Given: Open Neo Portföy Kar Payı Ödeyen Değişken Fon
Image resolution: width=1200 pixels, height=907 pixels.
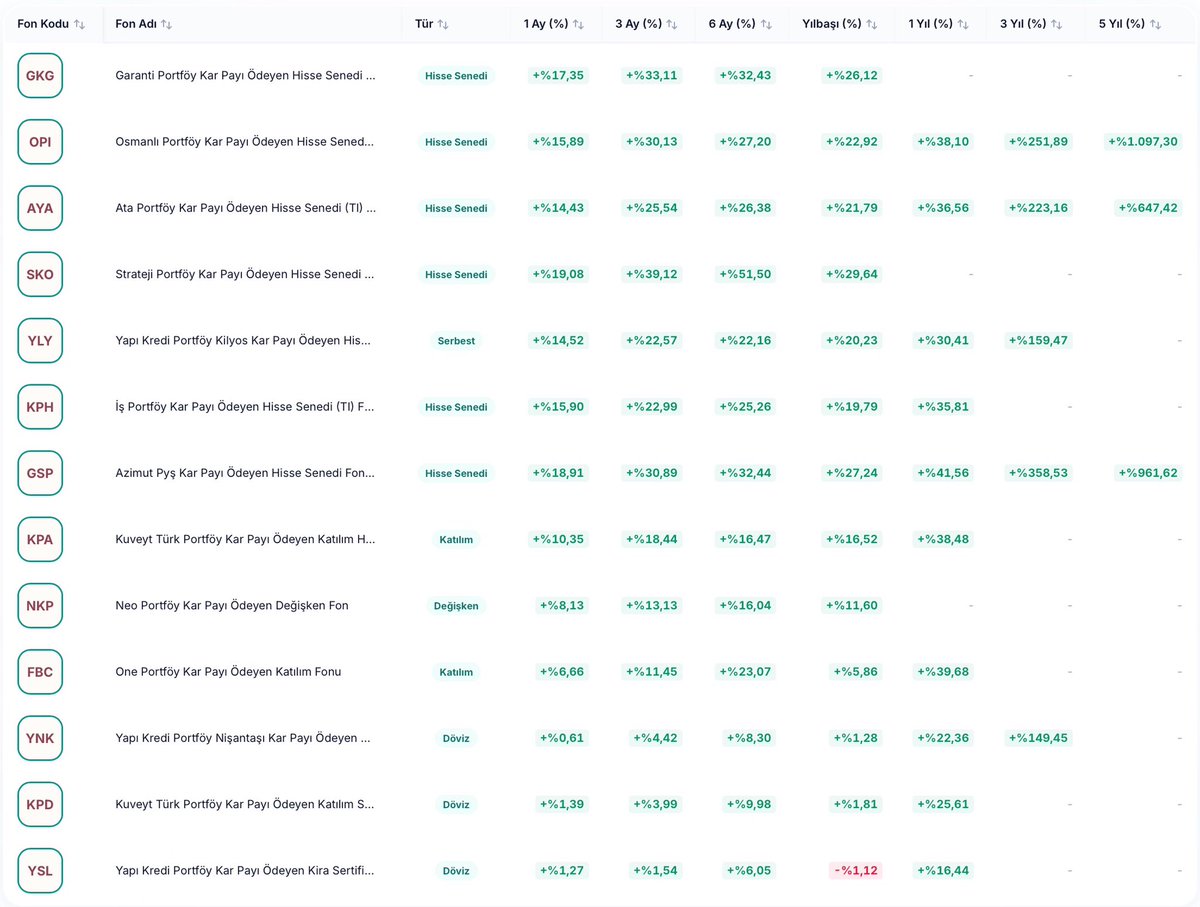Looking at the screenshot, I should point(232,605).
